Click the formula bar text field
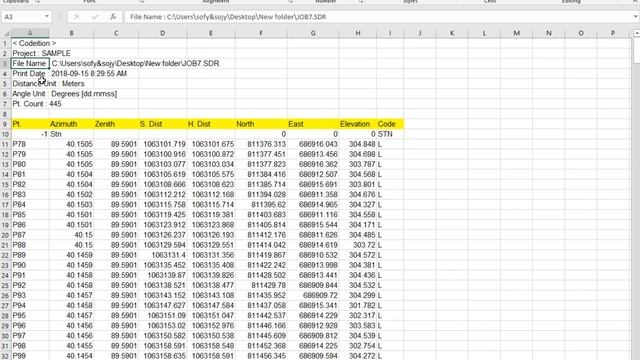The height and width of the screenshot is (360, 640). 379,17
